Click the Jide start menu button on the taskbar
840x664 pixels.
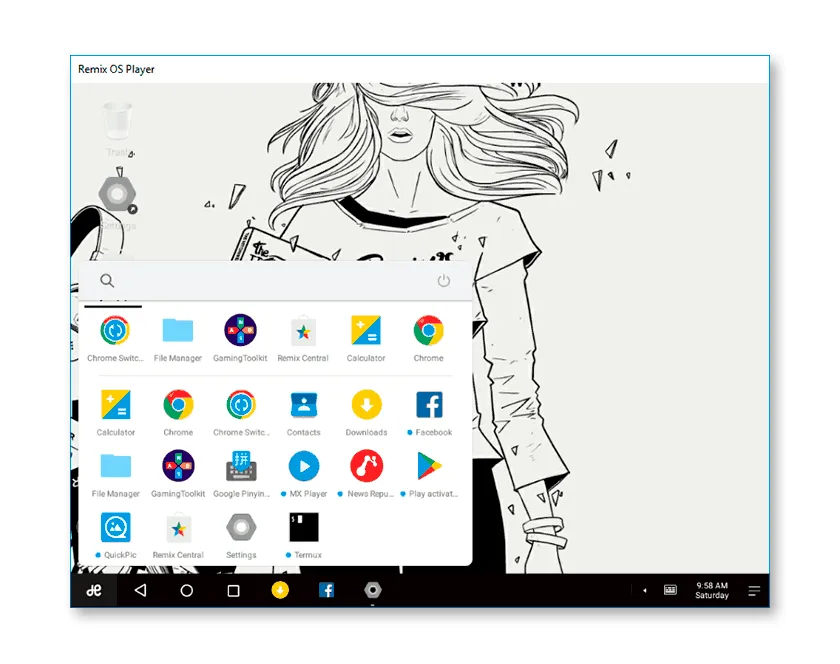tap(94, 591)
